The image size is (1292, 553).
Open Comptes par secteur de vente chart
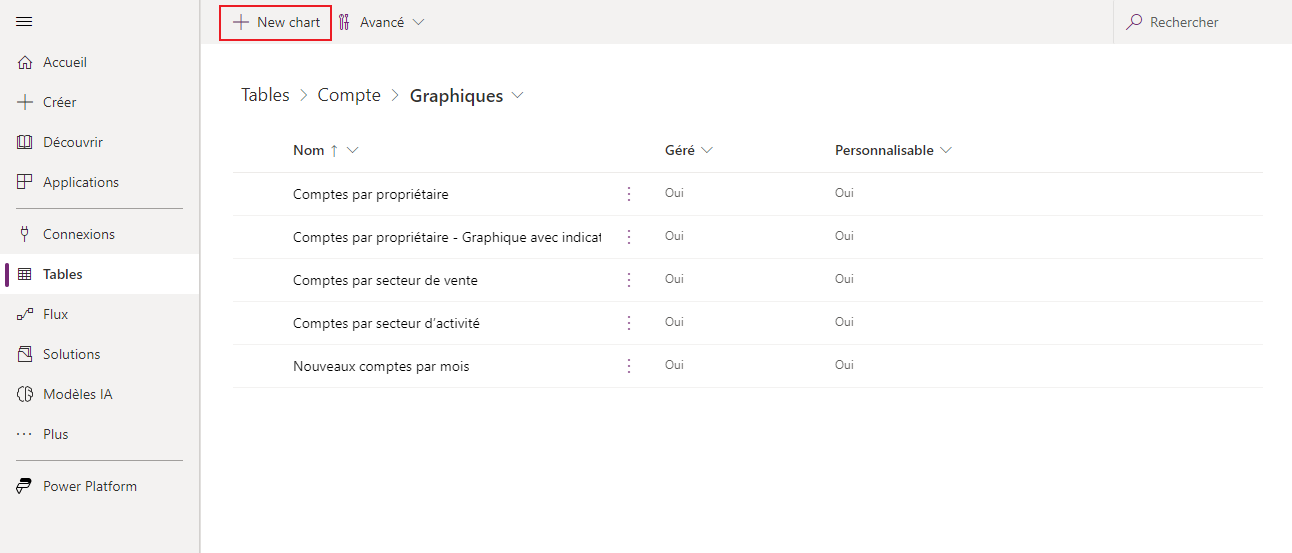(x=385, y=280)
